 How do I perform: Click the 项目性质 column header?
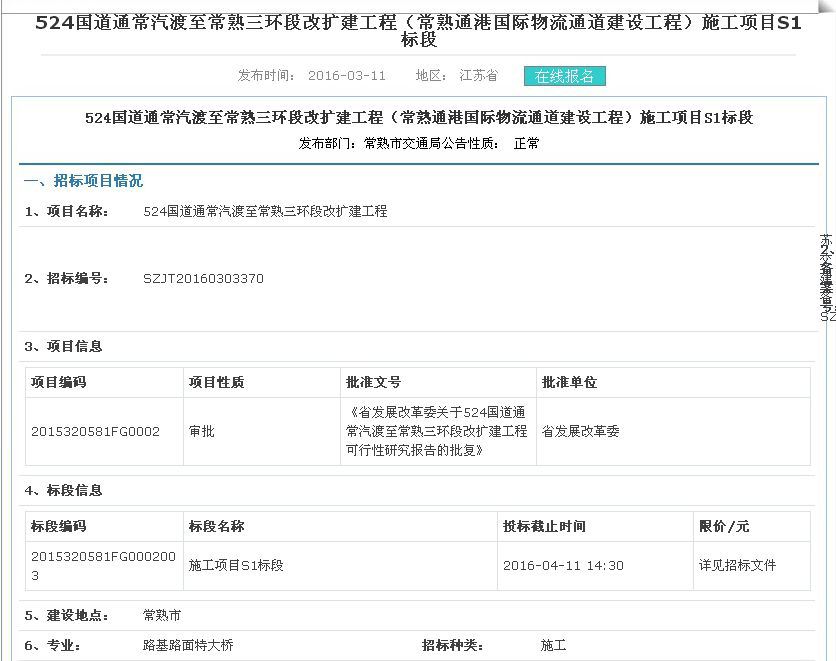(216, 383)
